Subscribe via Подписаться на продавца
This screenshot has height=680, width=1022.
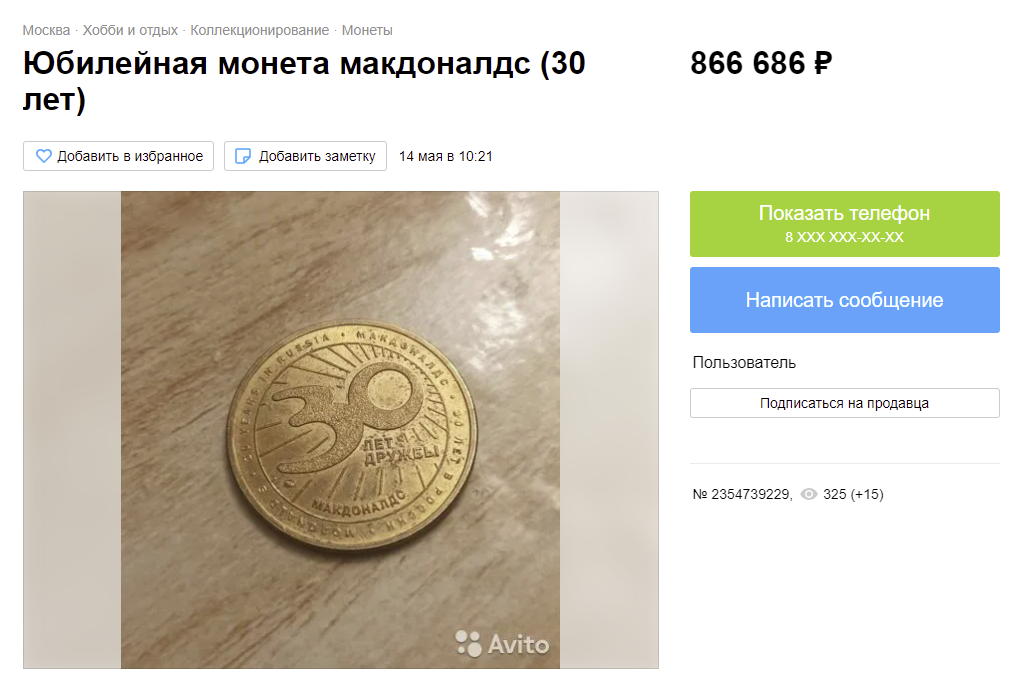point(845,403)
